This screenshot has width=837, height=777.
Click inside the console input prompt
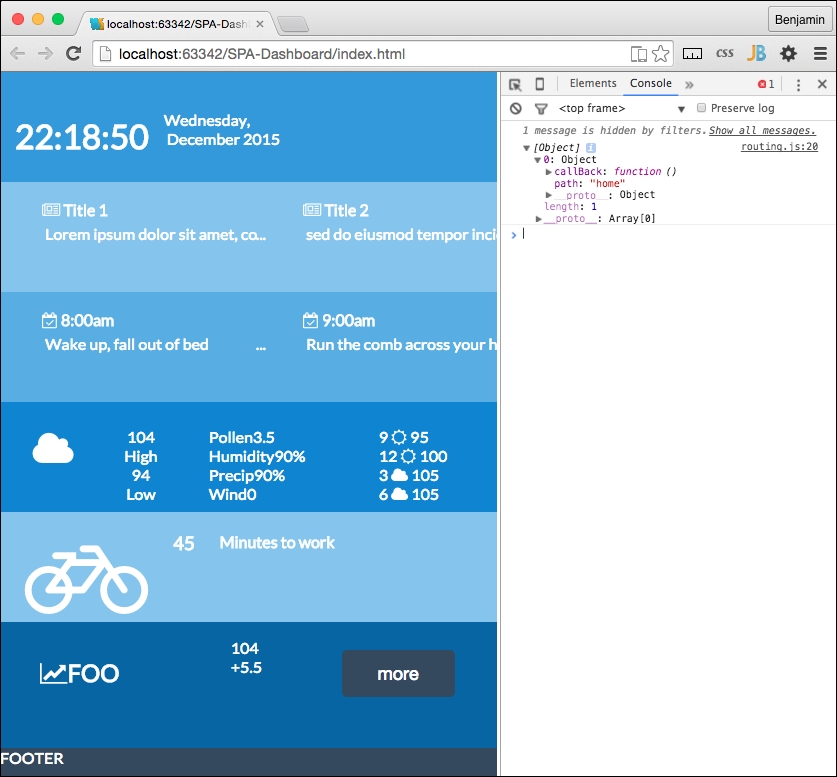coord(600,234)
